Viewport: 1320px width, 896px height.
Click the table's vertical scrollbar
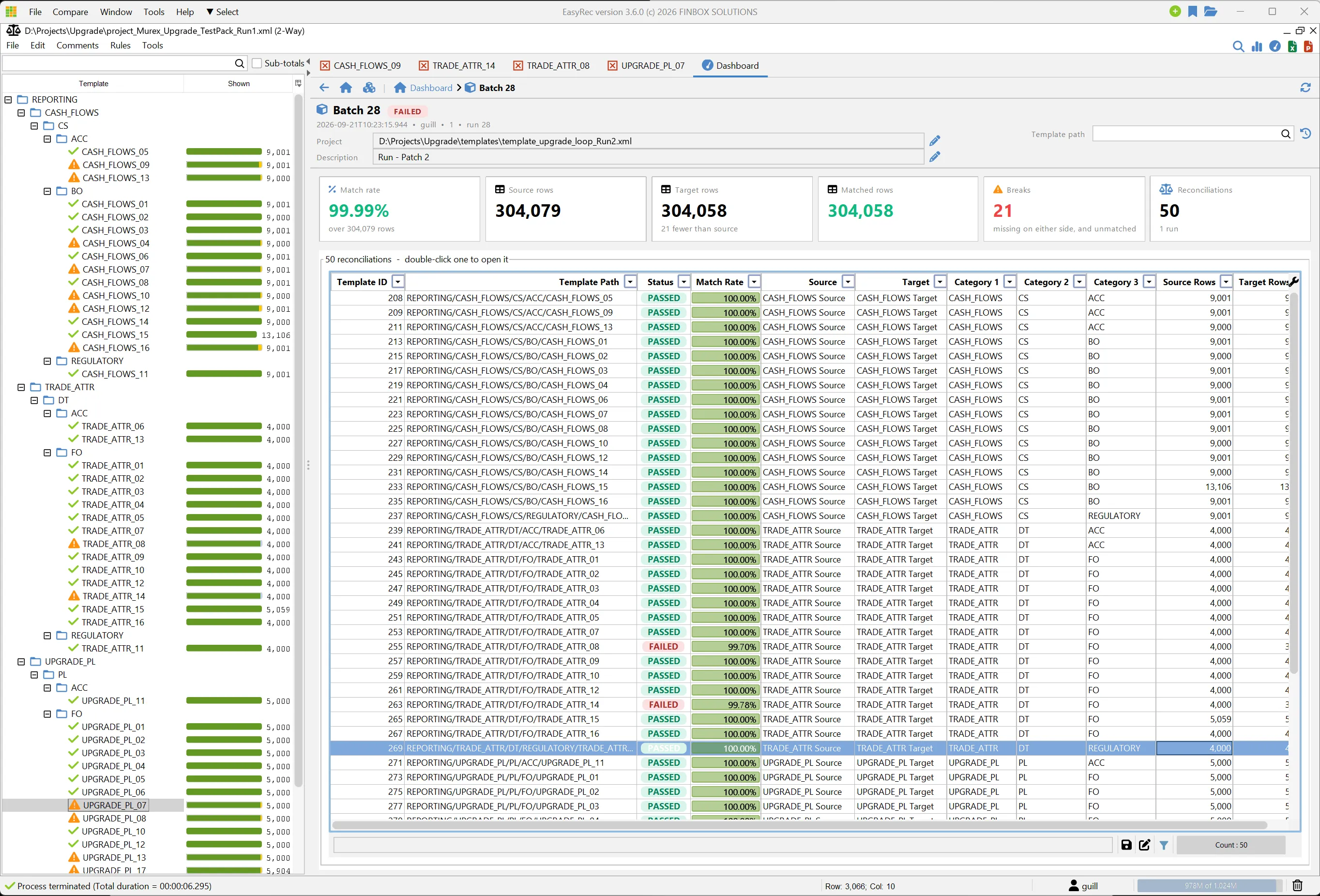(1294, 483)
